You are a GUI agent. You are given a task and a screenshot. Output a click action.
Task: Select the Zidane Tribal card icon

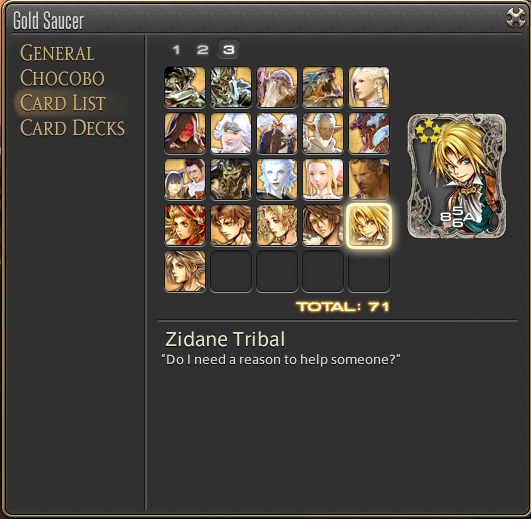(x=369, y=225)
